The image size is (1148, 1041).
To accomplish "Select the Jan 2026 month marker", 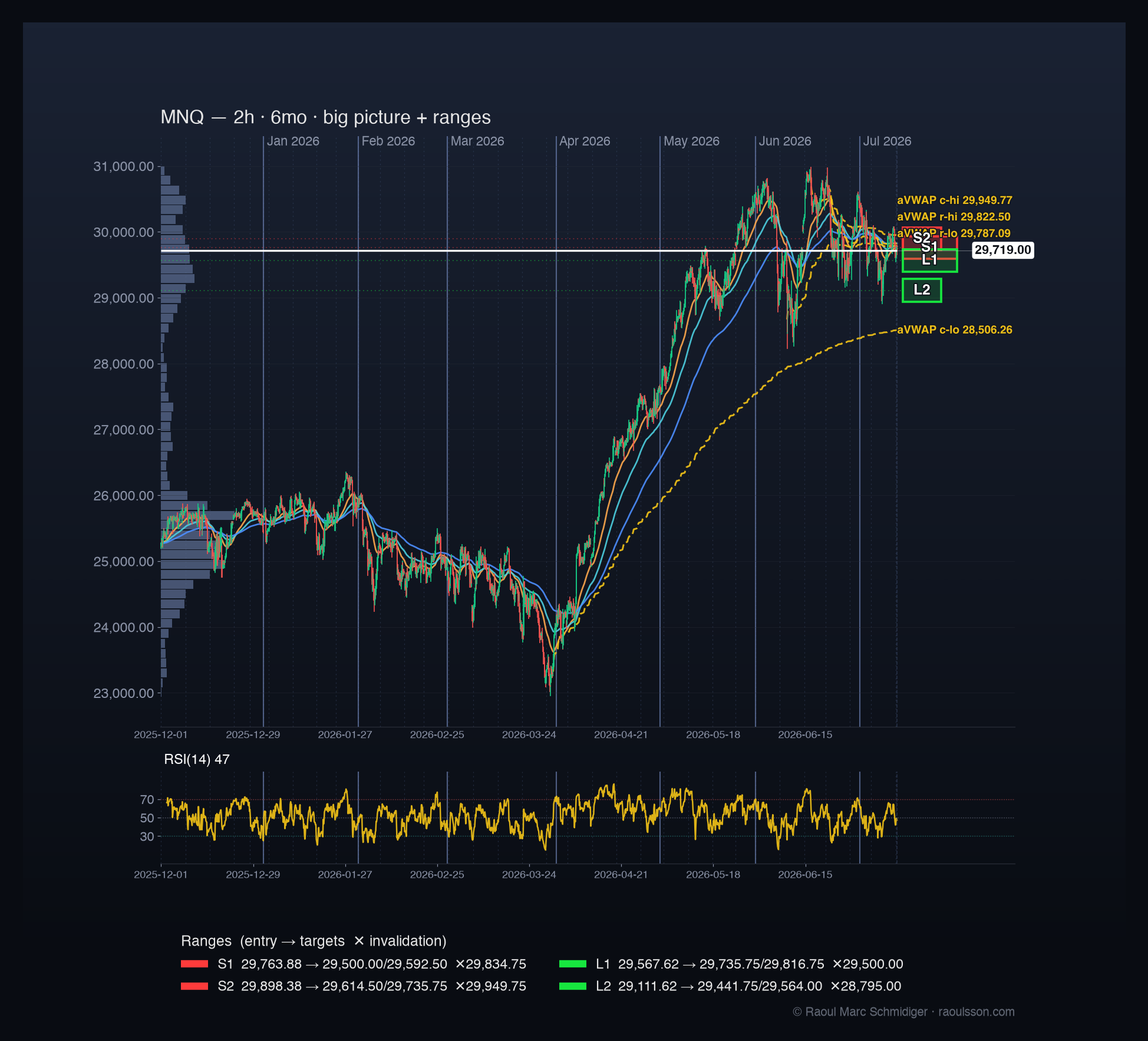I will pyautogui.click(x=293, y=141).
